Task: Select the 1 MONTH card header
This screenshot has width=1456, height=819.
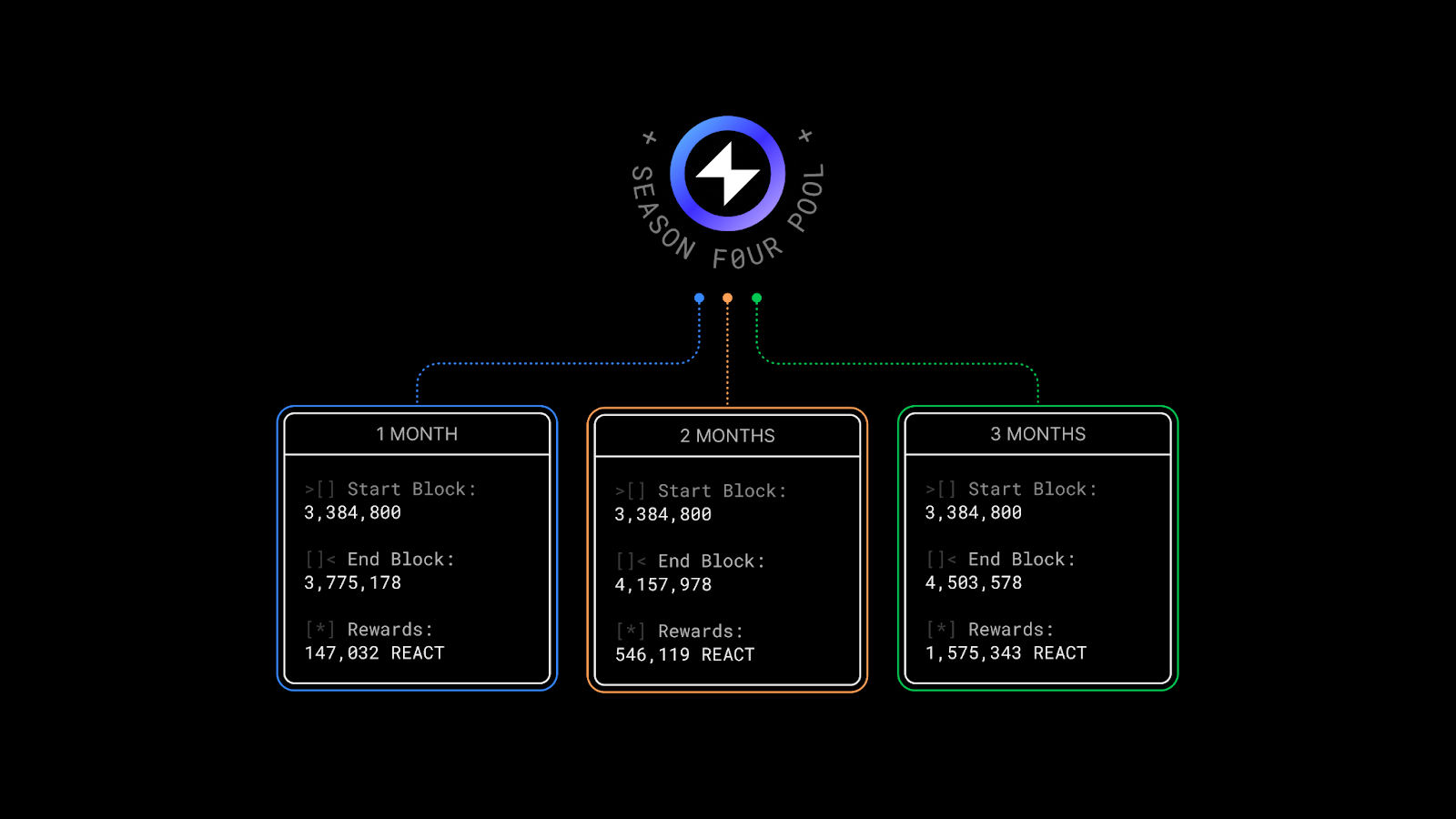Action: [417, 434]
